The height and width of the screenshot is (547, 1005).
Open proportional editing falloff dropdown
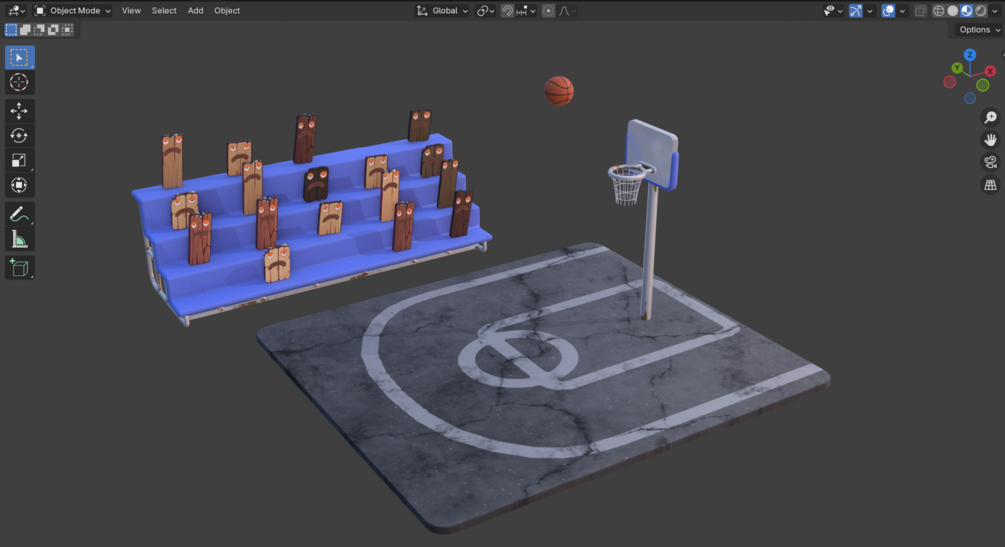pyautogui.click(x=567, y=10)
